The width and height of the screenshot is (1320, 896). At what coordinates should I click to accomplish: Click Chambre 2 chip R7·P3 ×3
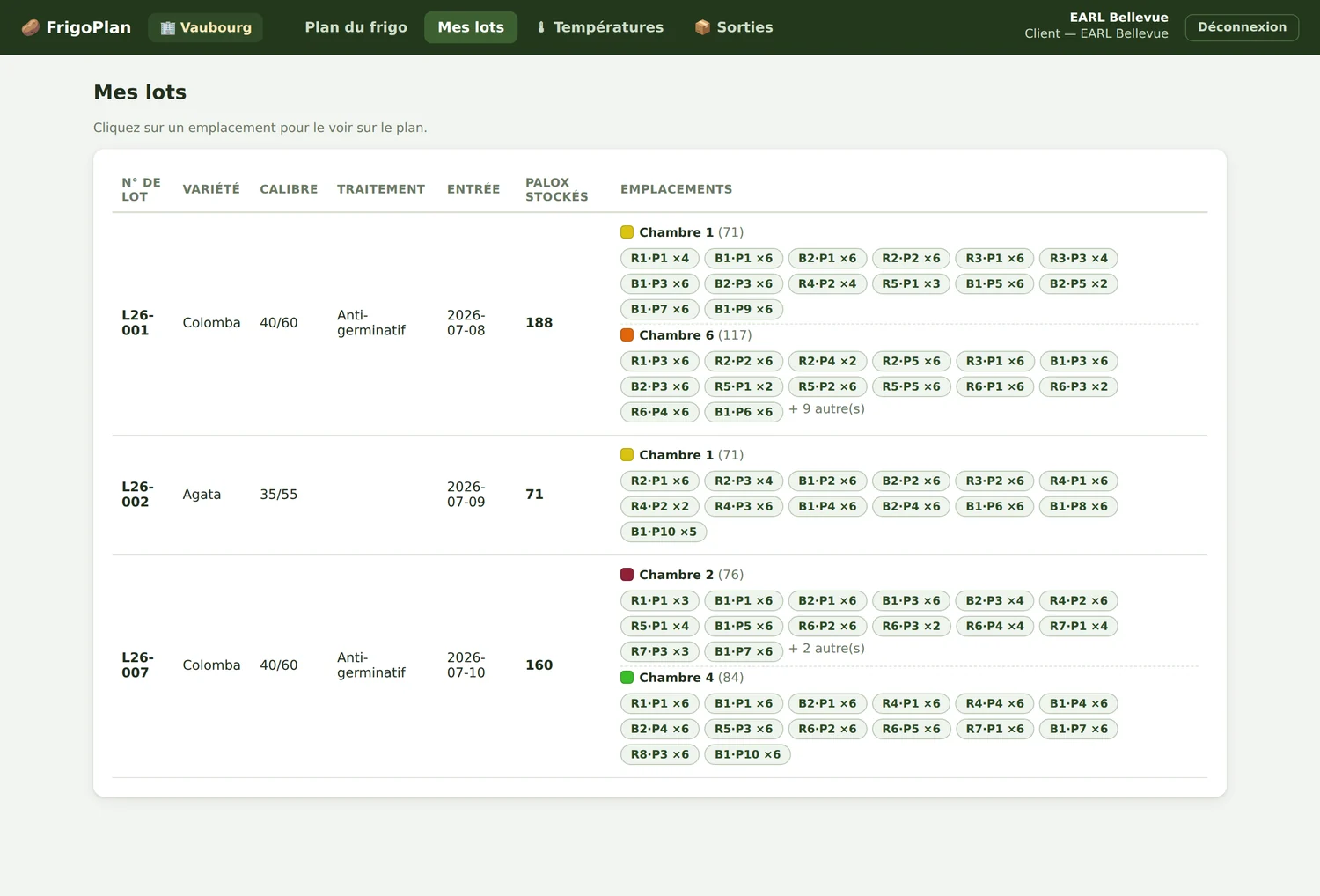[660, 651]
